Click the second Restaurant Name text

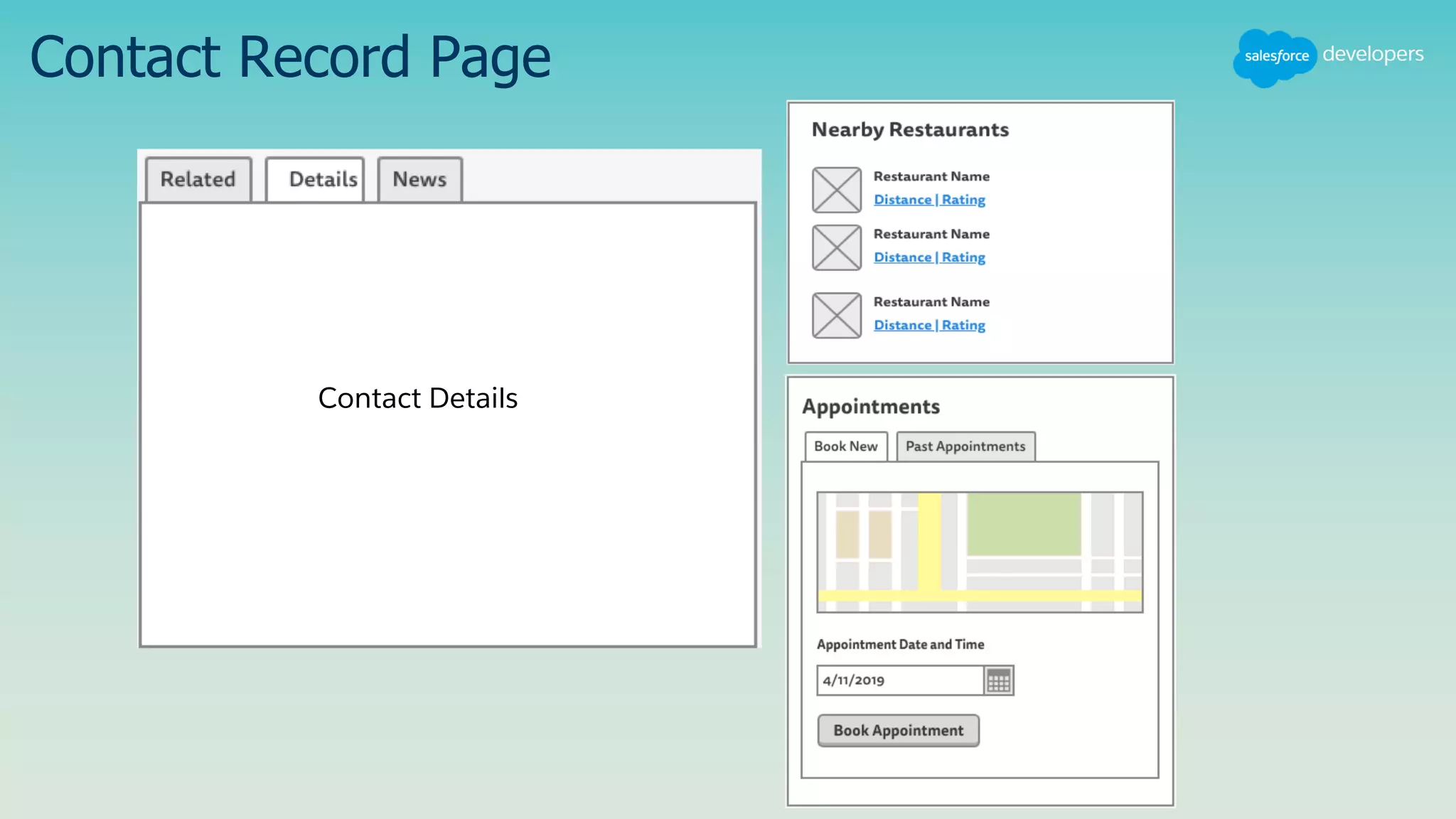coord(931,234)
